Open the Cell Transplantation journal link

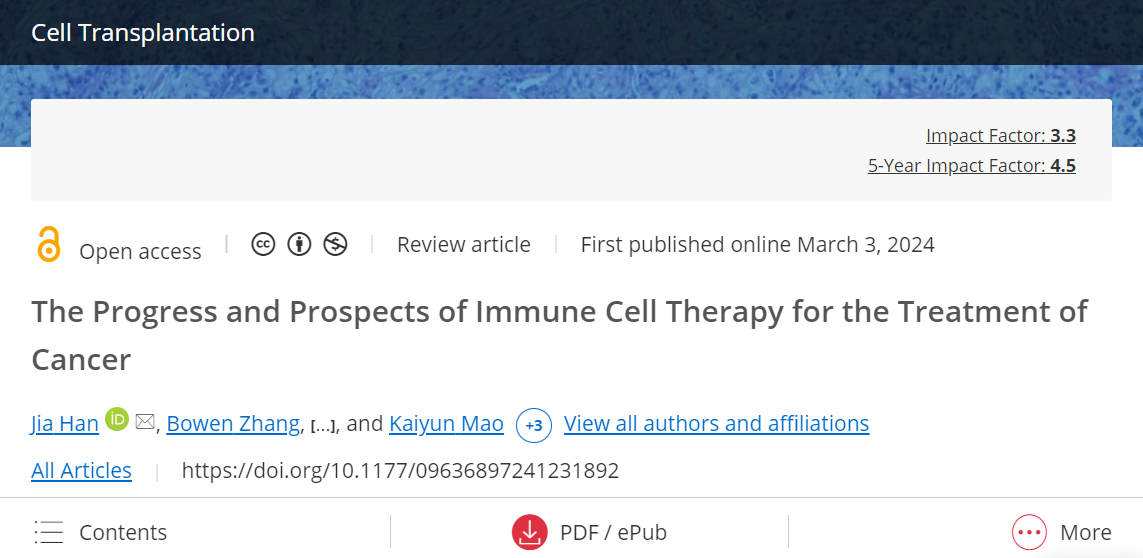click(x=143, y=33)
